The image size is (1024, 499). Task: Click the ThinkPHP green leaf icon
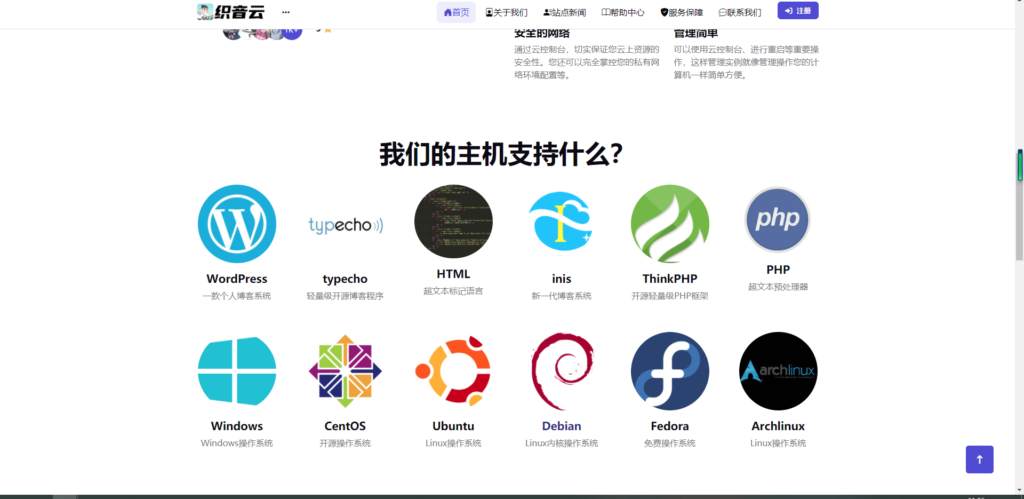[x=669, y=224]
